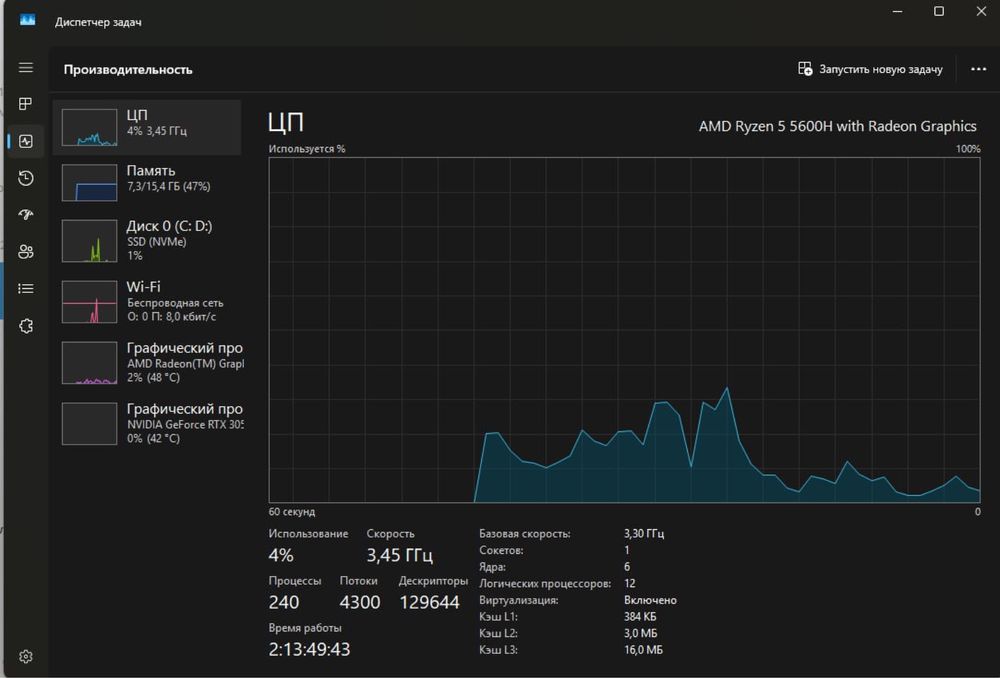Select the Память performance entry

pos(147,182)
